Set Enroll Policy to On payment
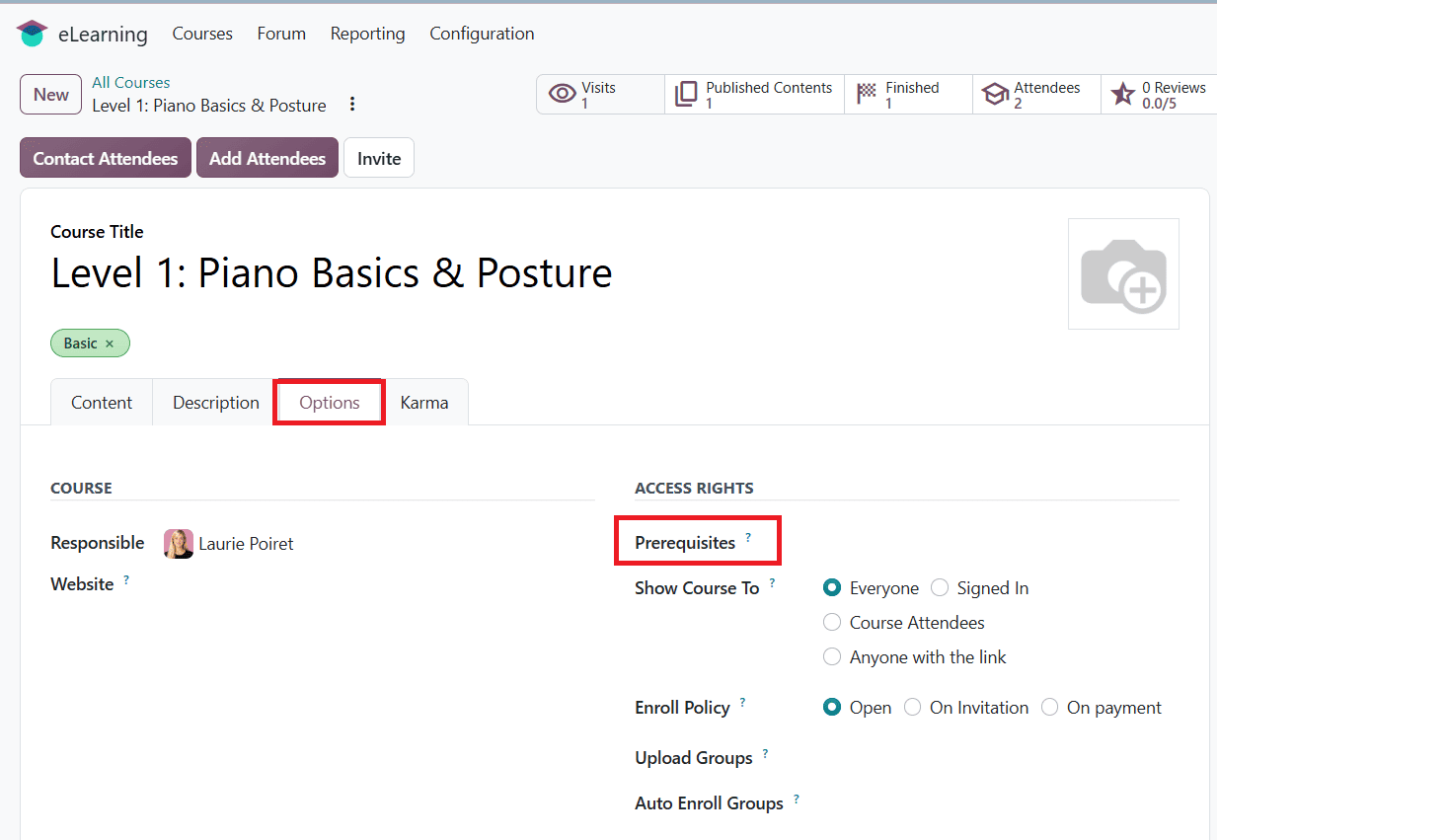 point(1049,708)
